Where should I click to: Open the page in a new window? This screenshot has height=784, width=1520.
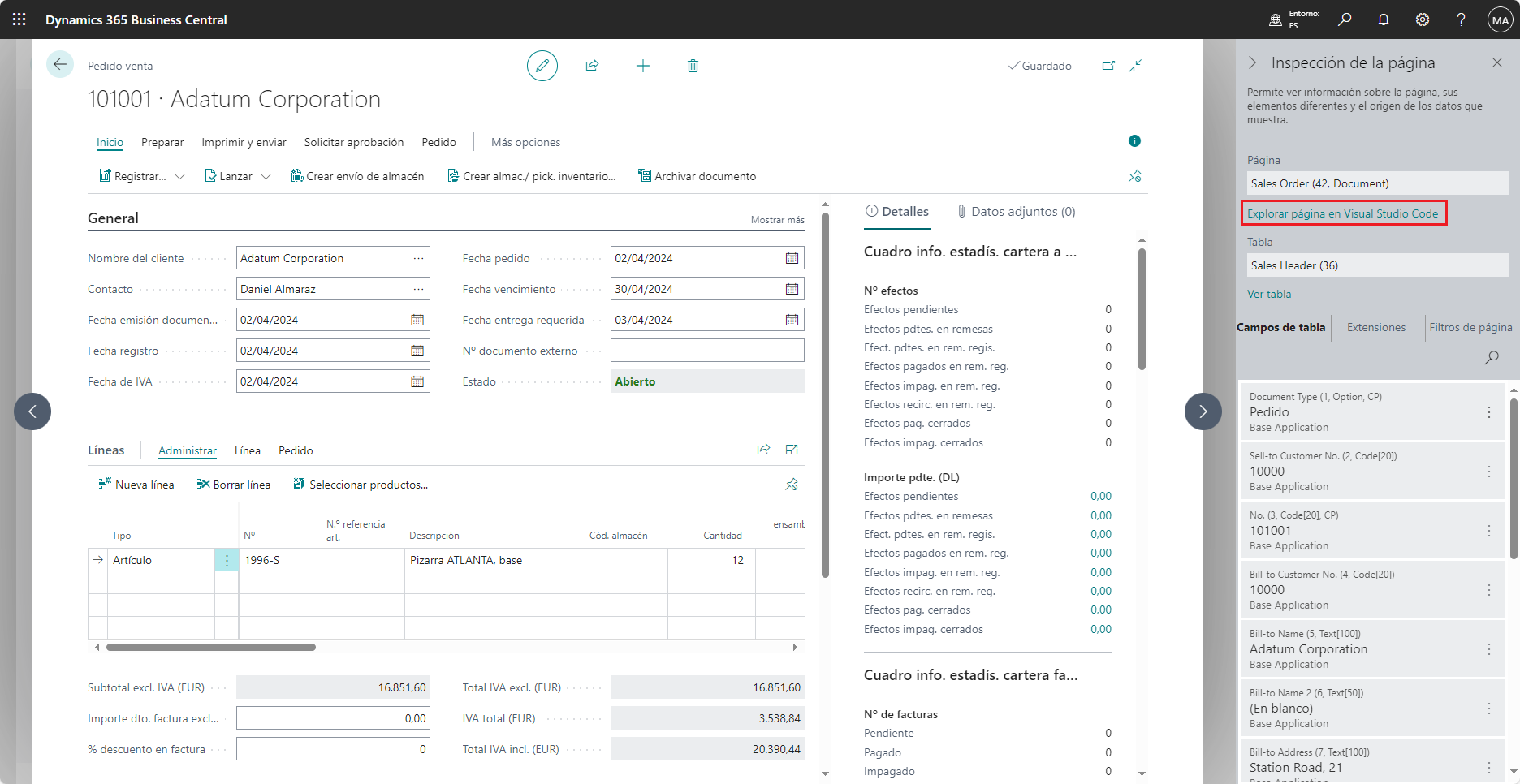coord(1108,66)
